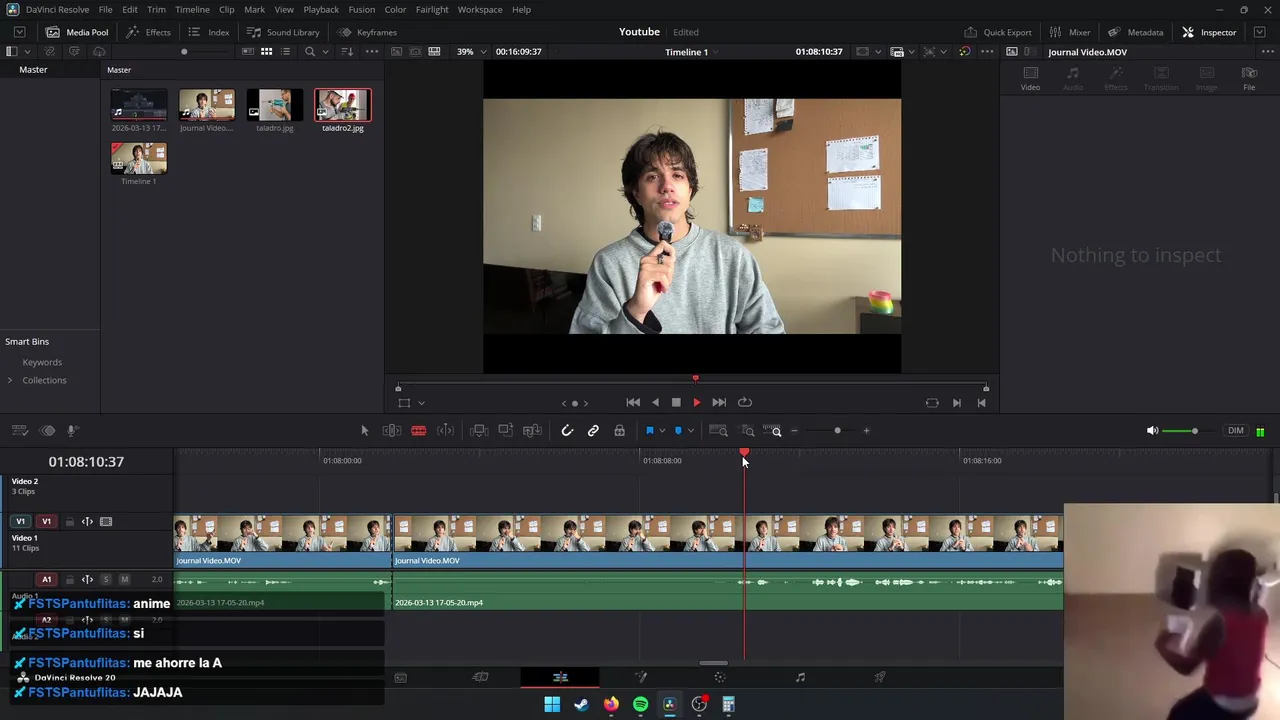Stop playback

(x=676, y=402)
